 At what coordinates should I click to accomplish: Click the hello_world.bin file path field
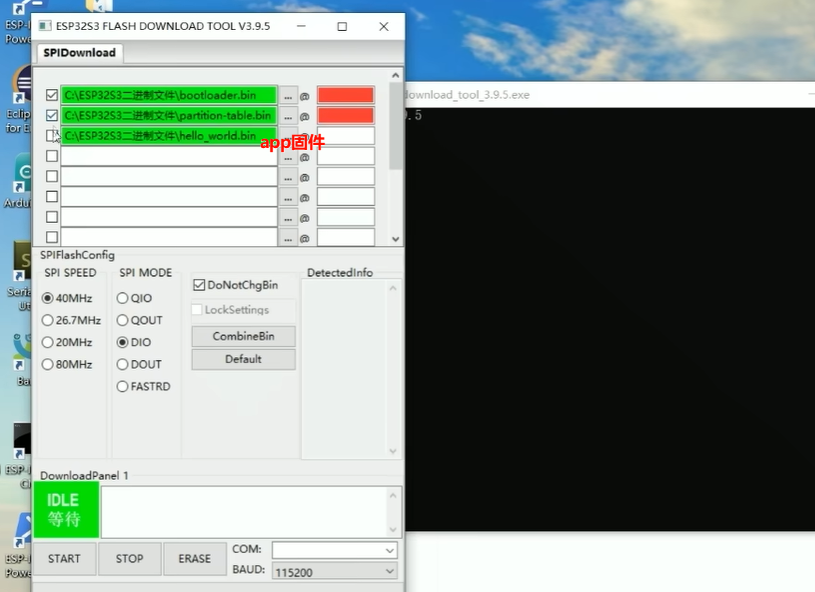point(169,136)
